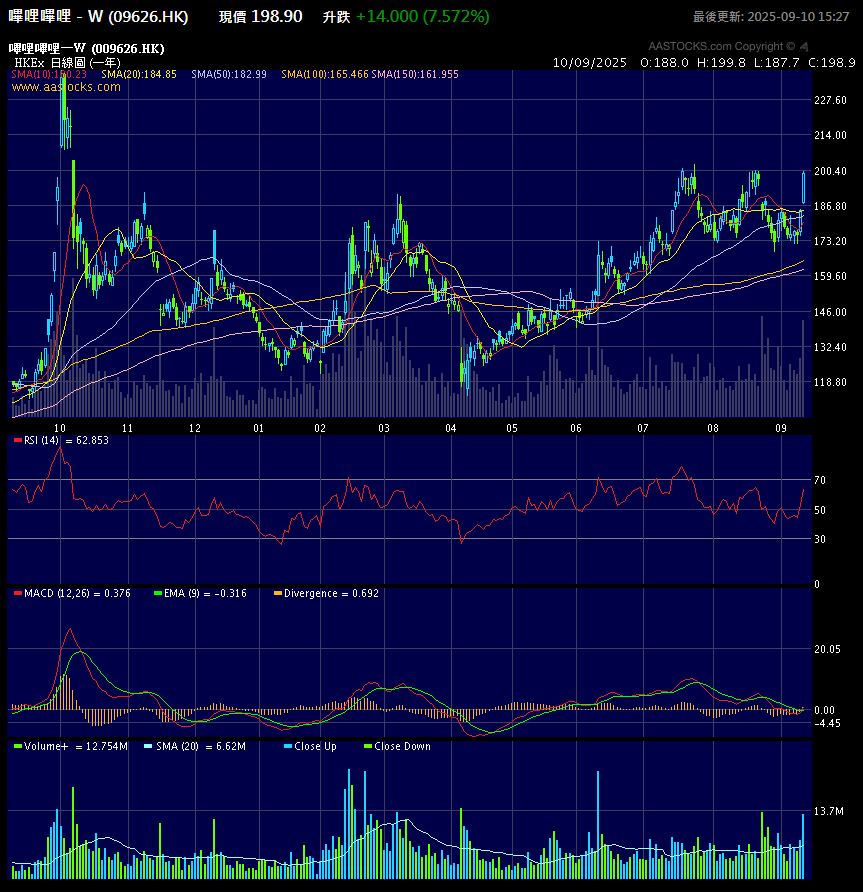Click the HKEx 日線圖 (一年) label
Screen dimensions: 863x892
click(67, 63)
